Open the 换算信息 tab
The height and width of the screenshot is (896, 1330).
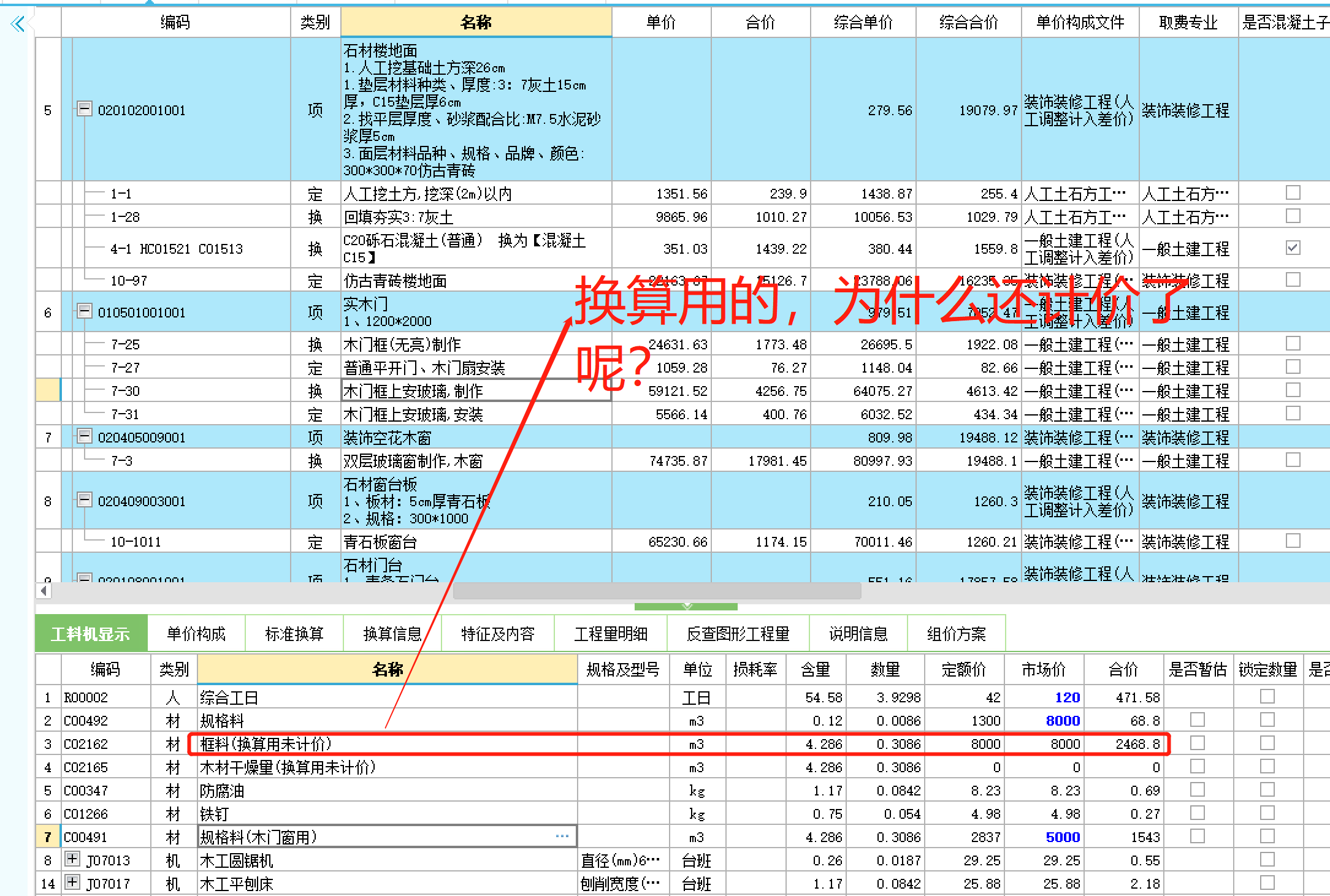[392, 634]
